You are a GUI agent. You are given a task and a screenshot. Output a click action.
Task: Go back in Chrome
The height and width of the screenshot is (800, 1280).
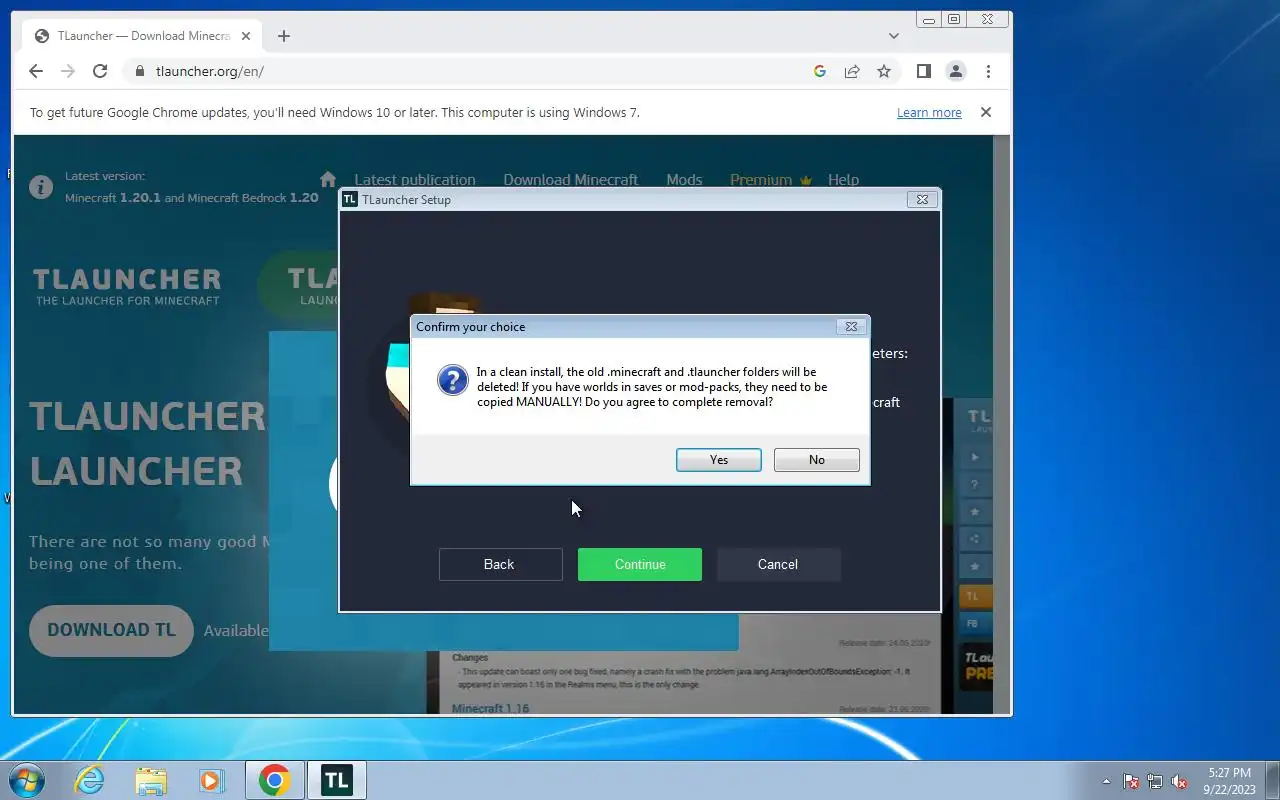point(36,71)
